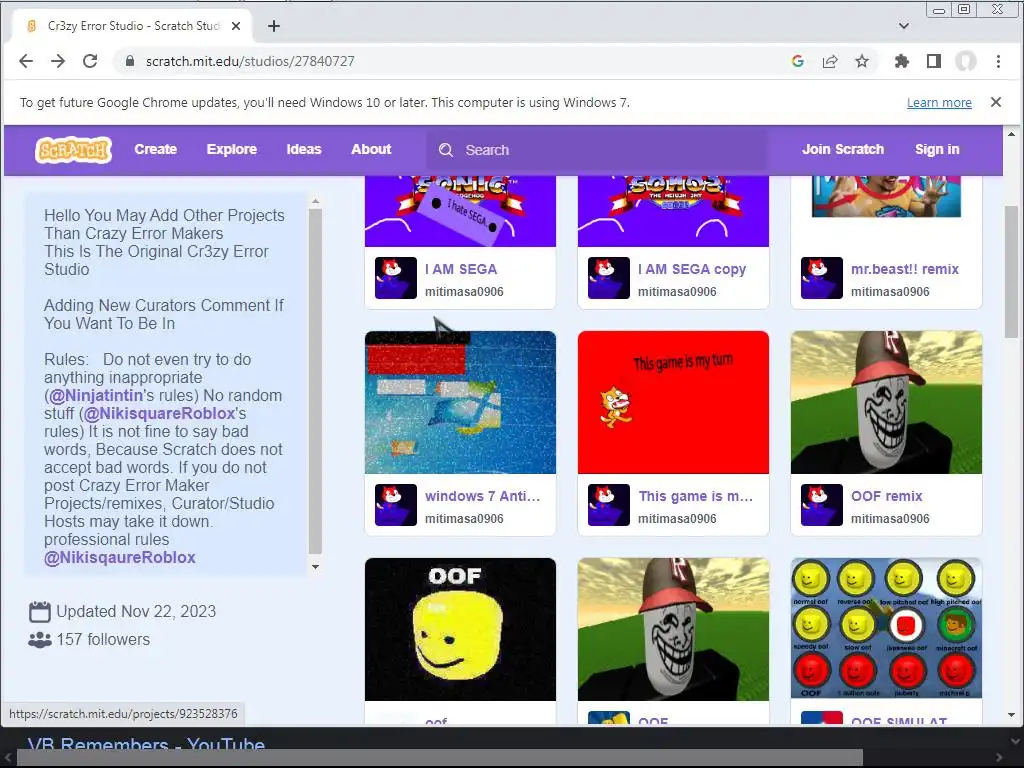This screenshot has width=1024, height=768.
Task: Open the tab search chevron
Action: tap(904, 26)
